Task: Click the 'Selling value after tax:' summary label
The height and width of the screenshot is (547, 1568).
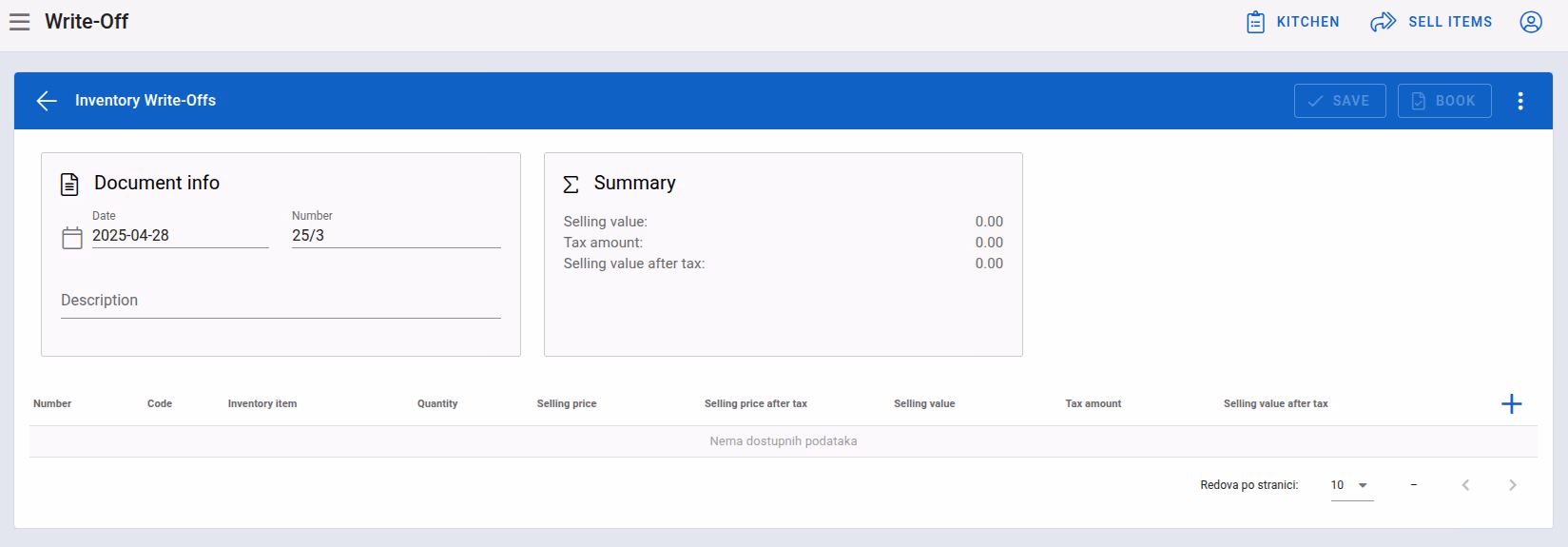Action: click(634, 264)
